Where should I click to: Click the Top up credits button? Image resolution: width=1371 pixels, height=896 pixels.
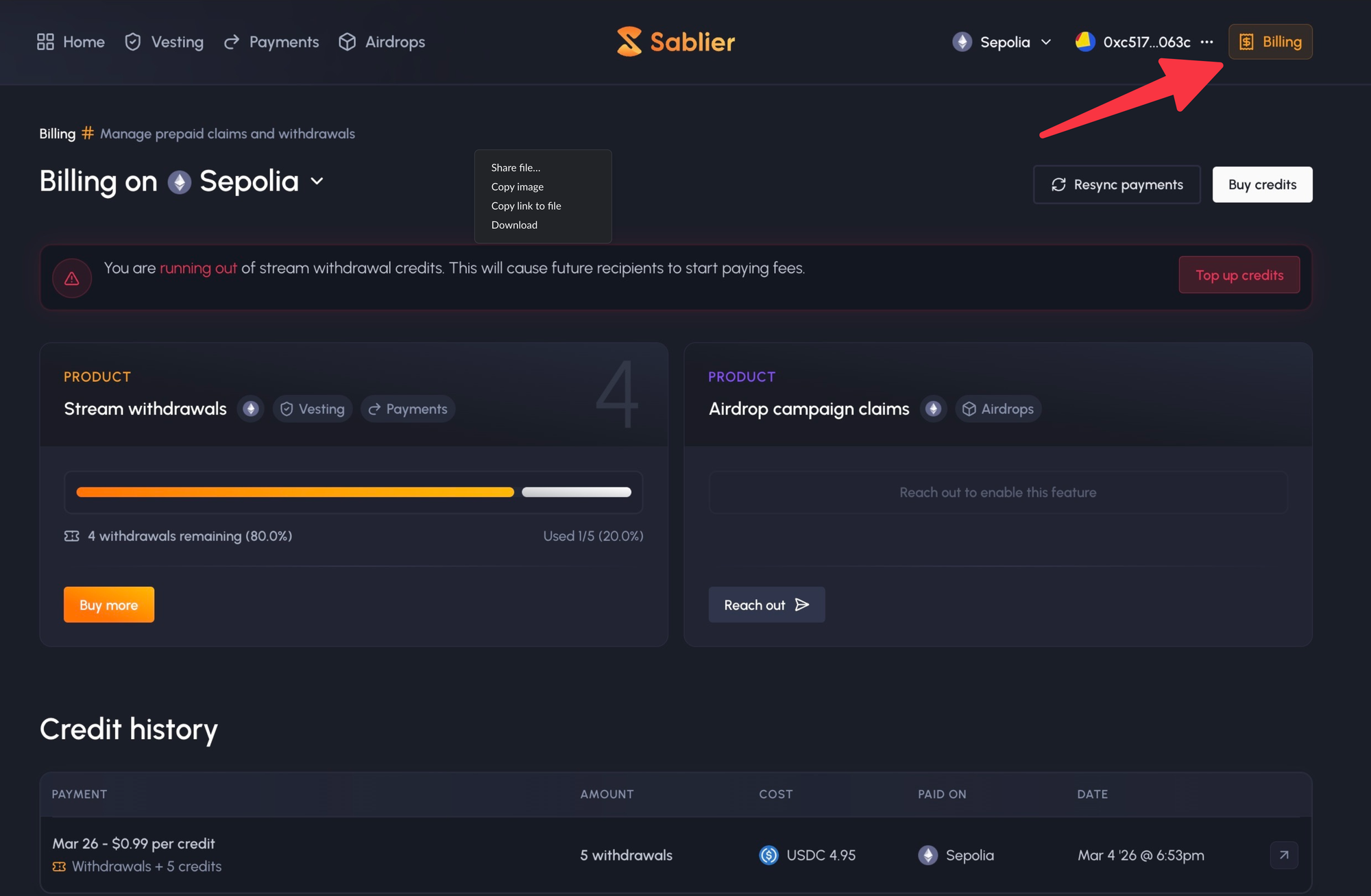click(x=1239, y=275)
